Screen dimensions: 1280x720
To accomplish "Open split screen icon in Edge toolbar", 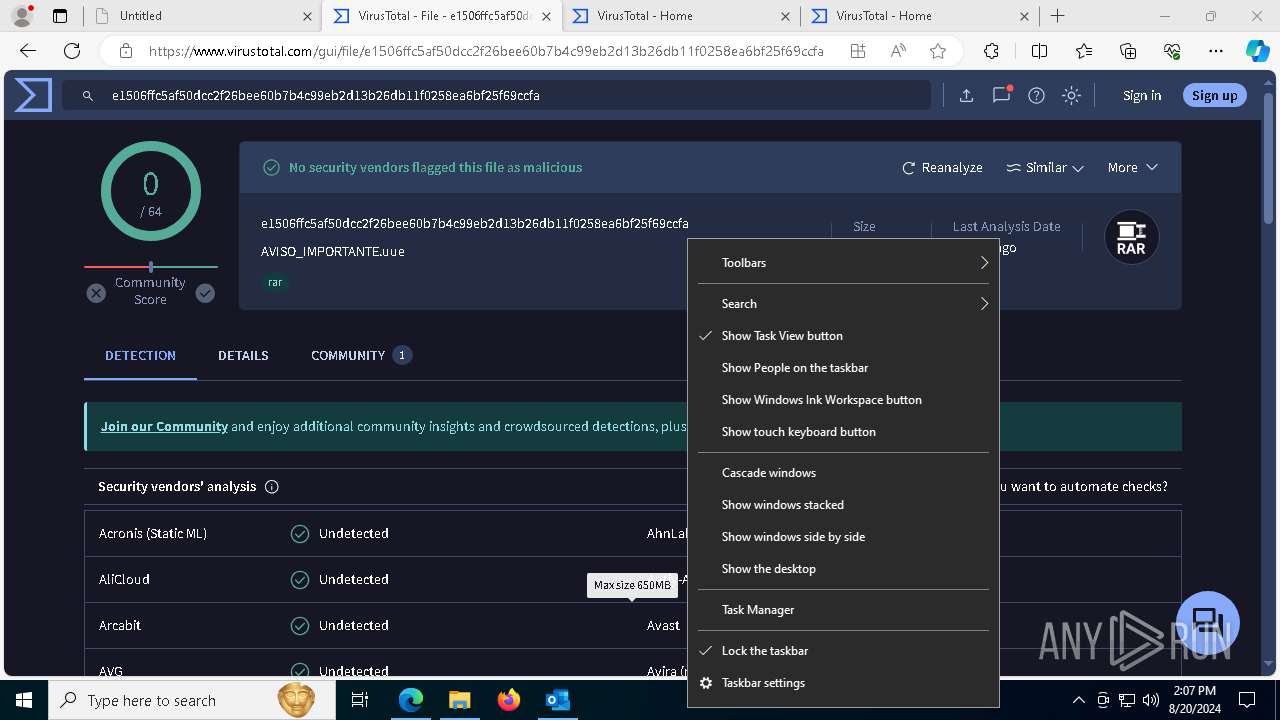I will click(x=1039, y=51).
